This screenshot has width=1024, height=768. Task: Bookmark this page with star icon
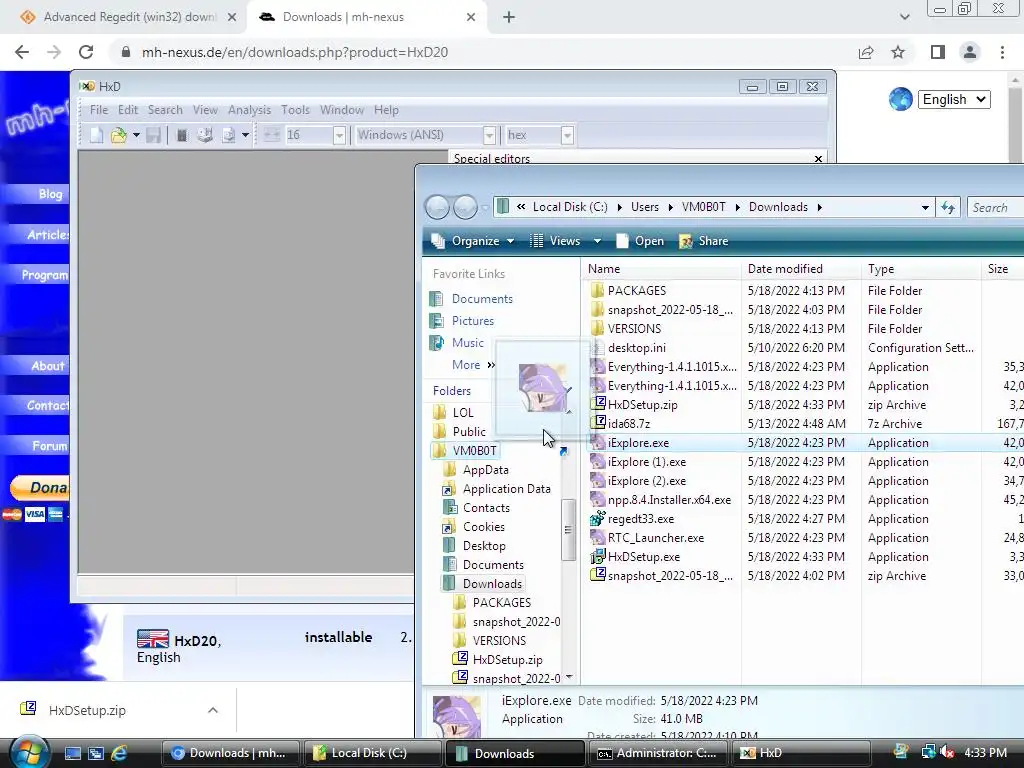click(898, 52)
